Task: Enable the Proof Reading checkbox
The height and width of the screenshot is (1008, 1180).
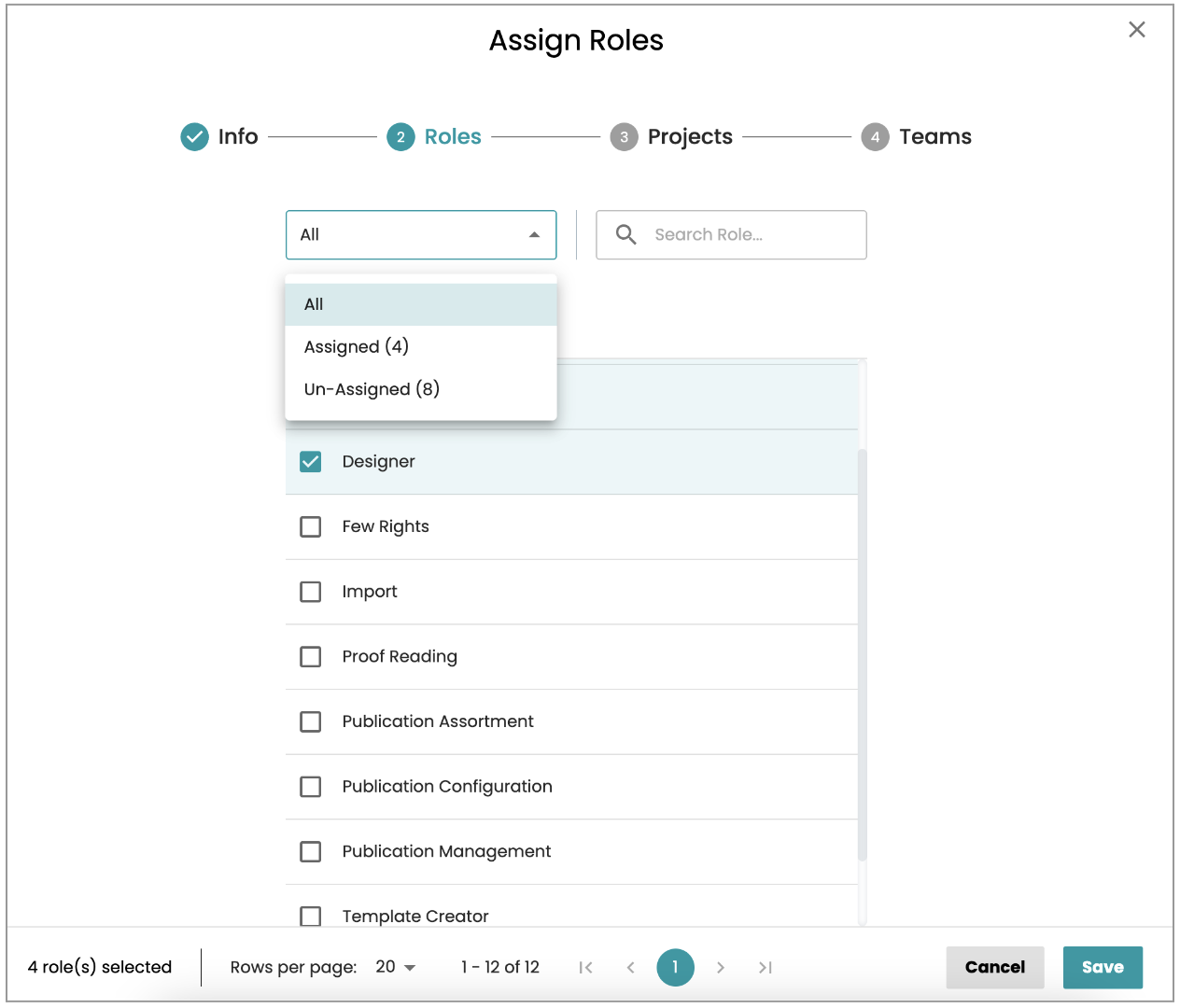Action: pos(311,657)
